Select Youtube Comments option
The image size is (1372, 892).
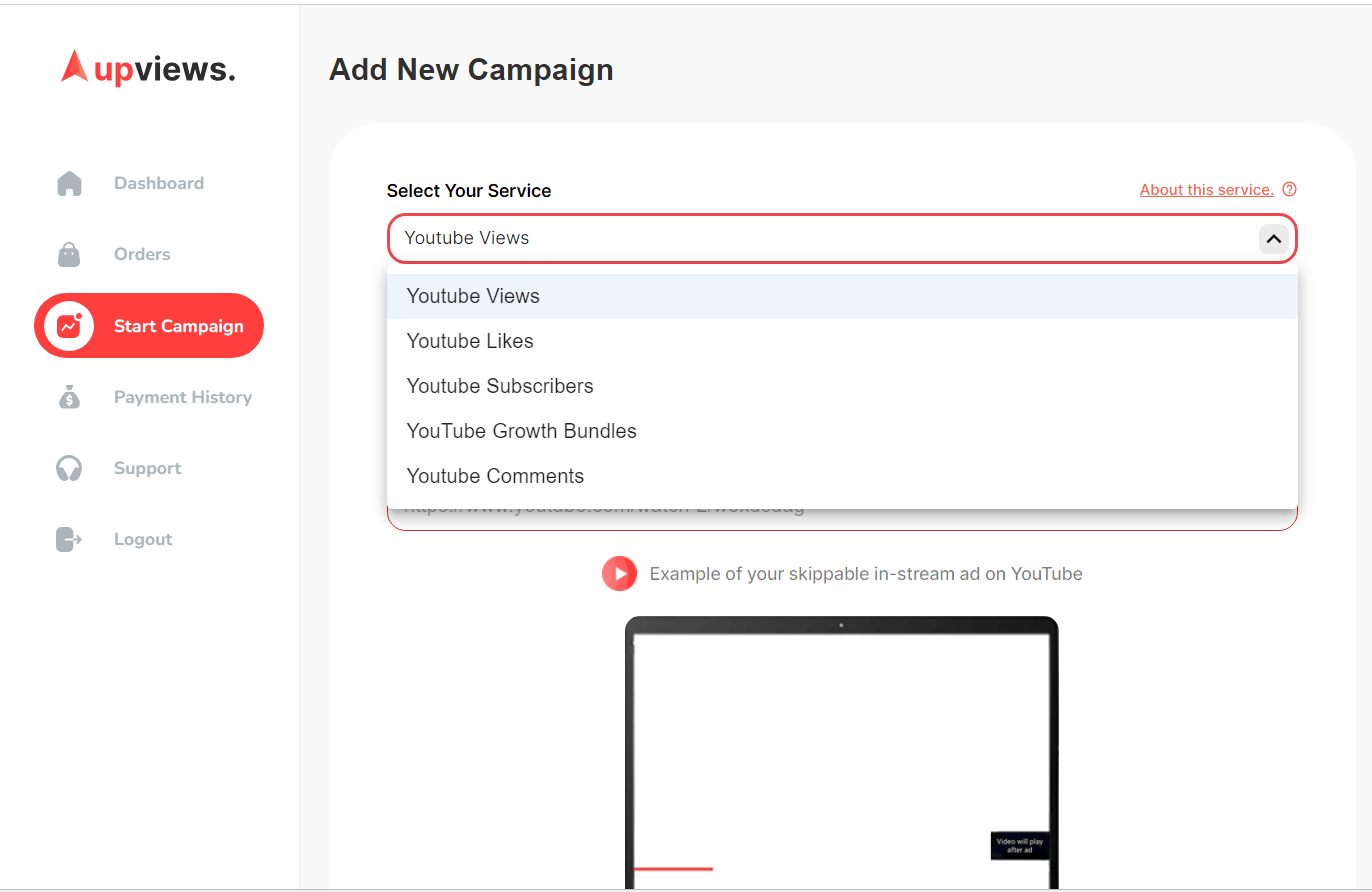click(x=495, y=477)
